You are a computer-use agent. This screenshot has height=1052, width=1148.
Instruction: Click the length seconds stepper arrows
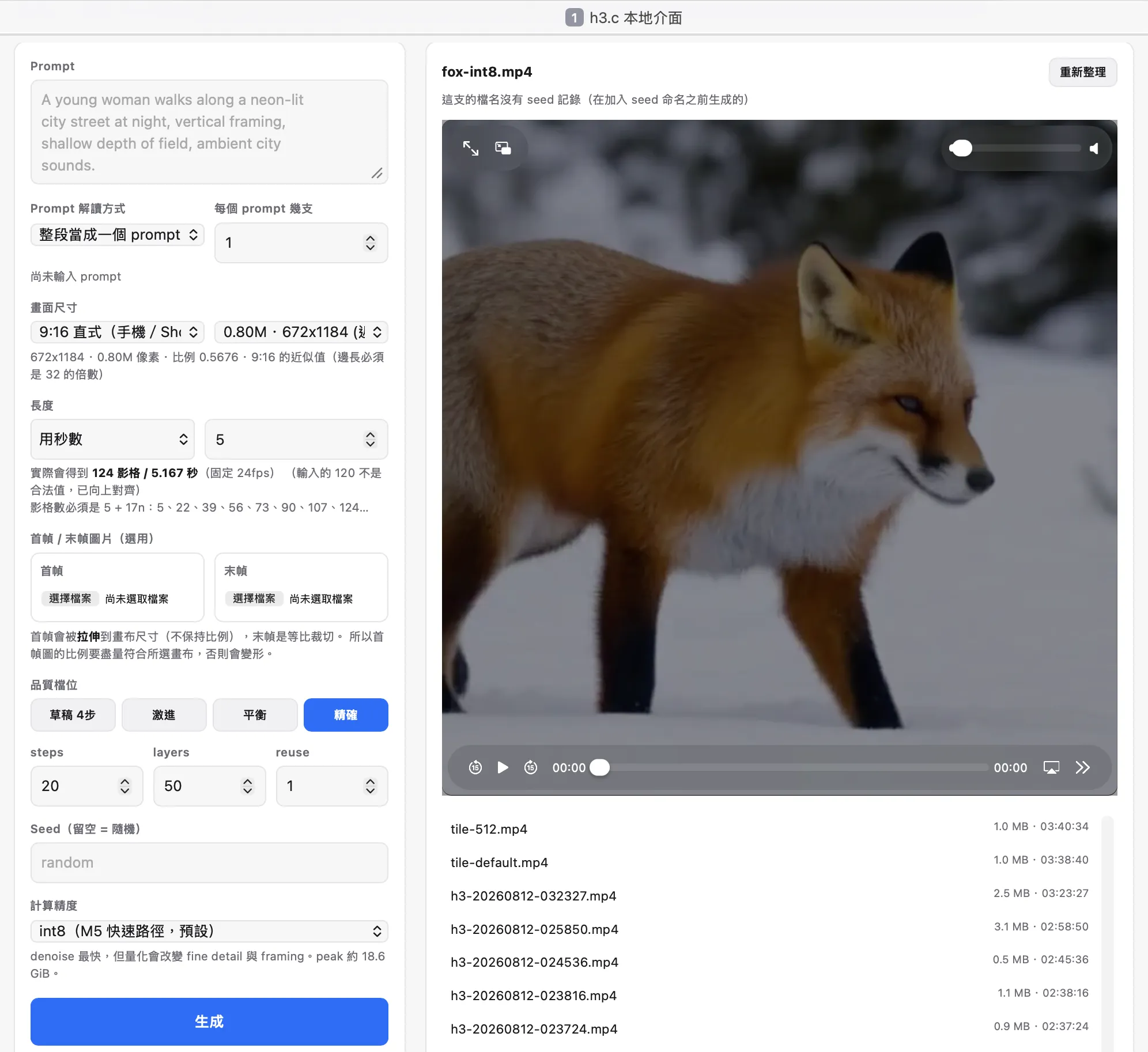tap(370, 439)
